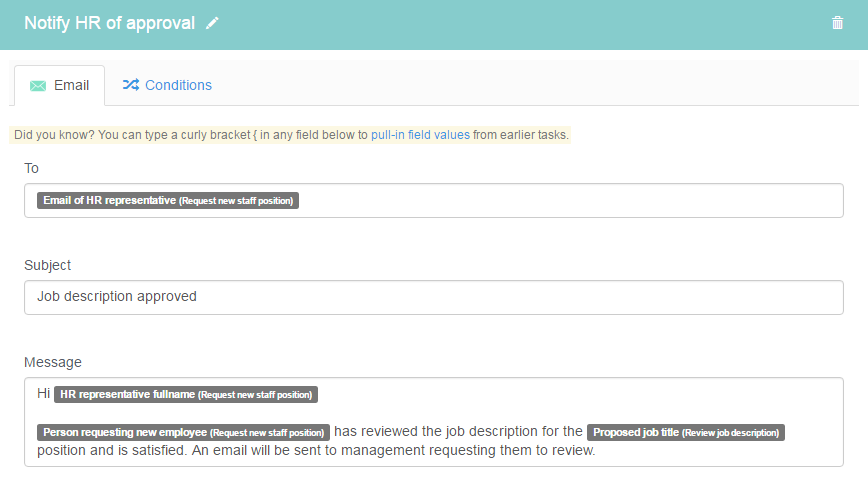The width and height of the screenshot is (868, 496).
Task: Select Person requesting new employee tag
Action: coord(183,432)
